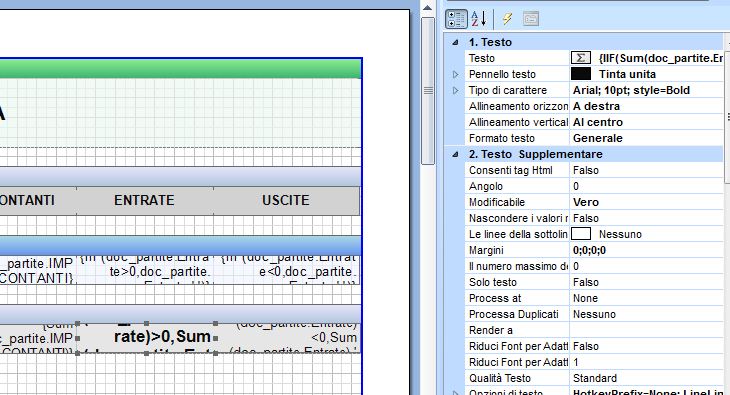Select doc_partite.Entrate>0 data cell
The image size is (730, 395).
pos(146,270)
